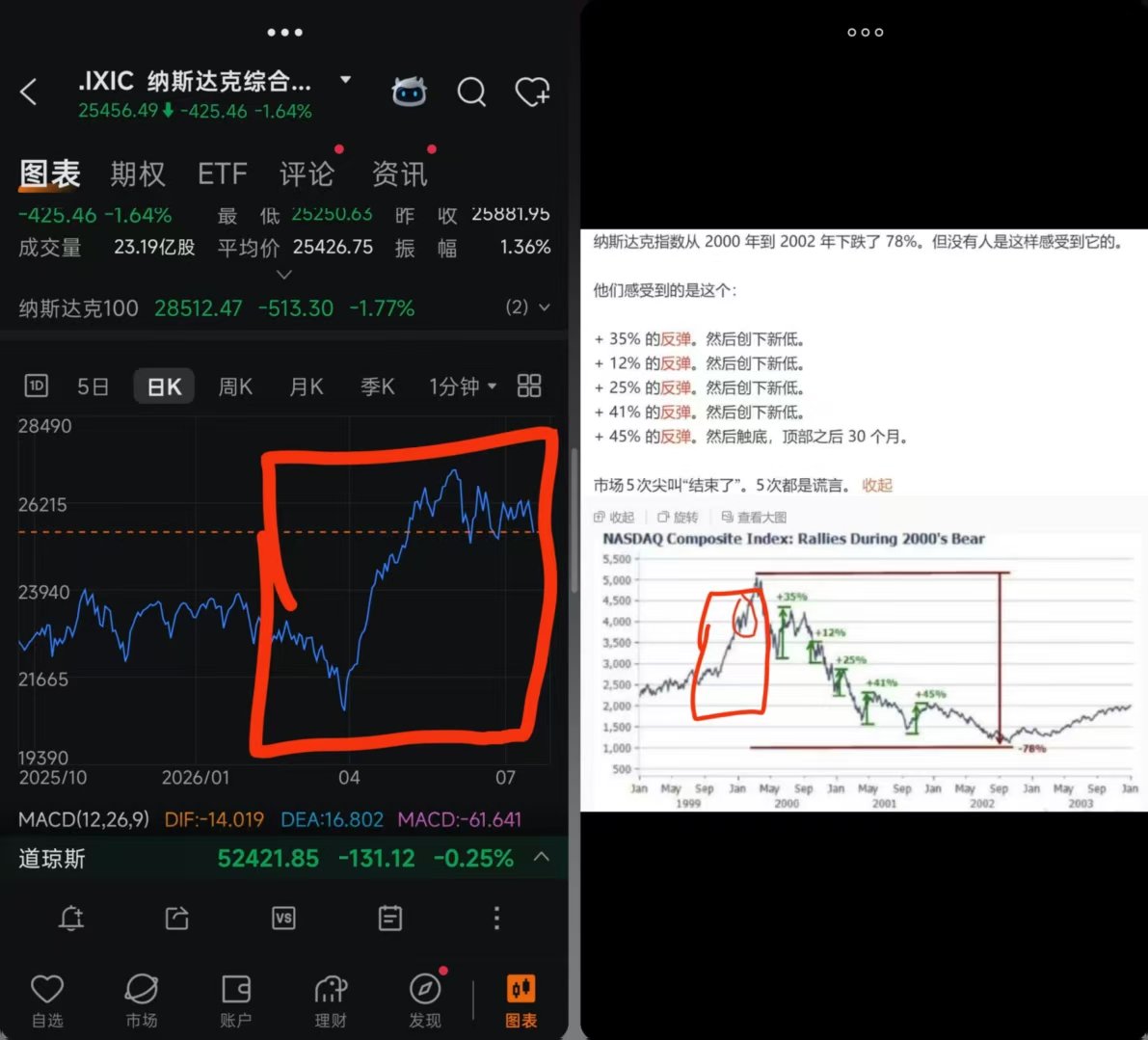1148x1040 pixels.
Task: Open the chart grid layout icon
Action: coord(529,385)
